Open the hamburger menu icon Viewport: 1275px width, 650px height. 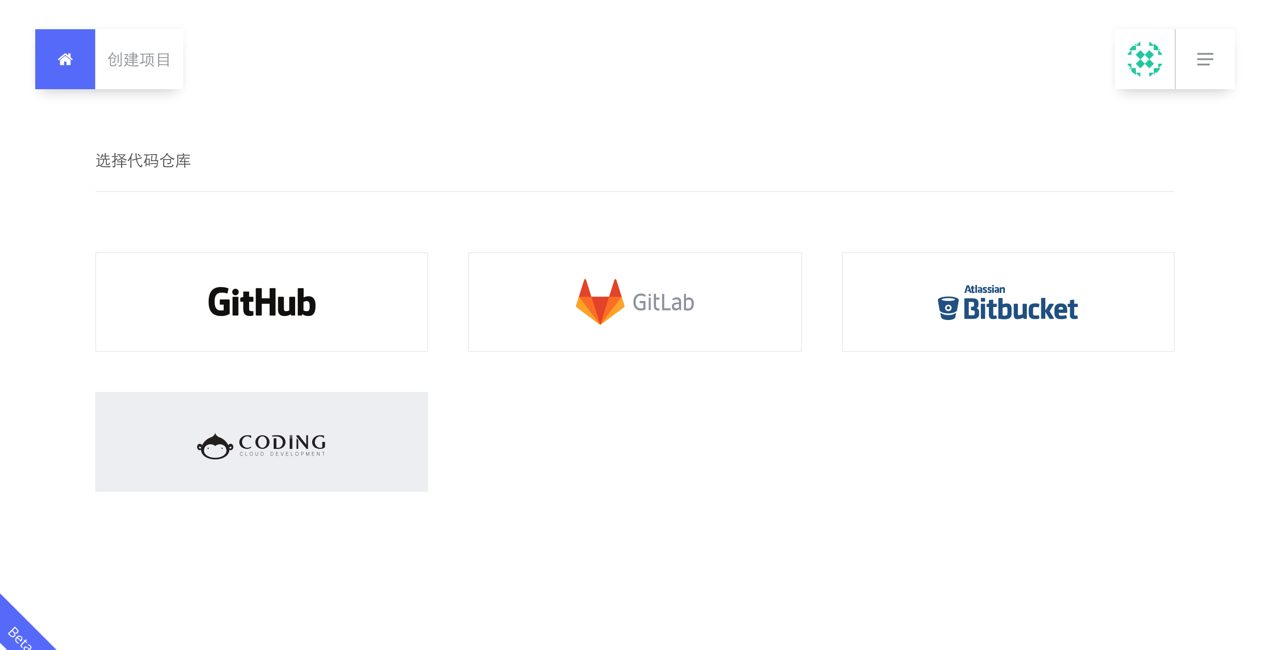pyautogui.click(x=1205, y=59)
